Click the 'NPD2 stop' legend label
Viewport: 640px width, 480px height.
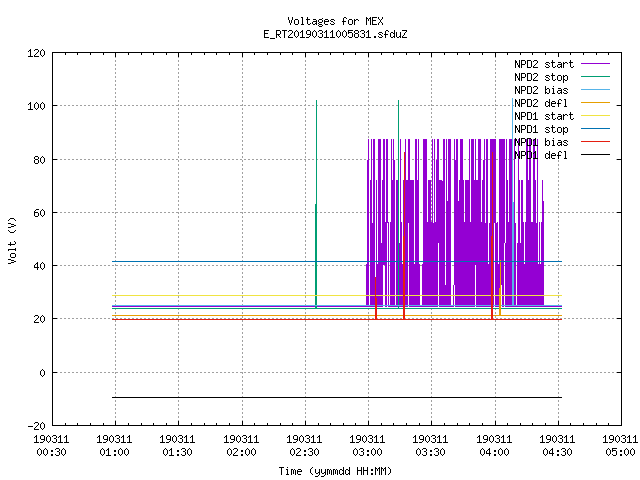[x=541, y=77]
